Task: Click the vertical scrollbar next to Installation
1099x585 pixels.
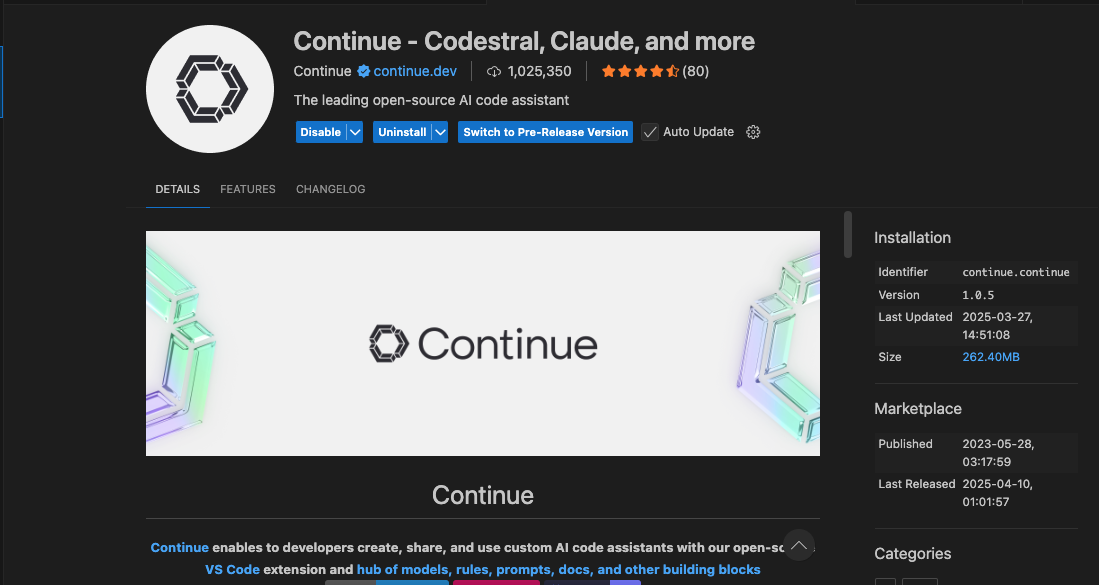Action: pos(847,235)
